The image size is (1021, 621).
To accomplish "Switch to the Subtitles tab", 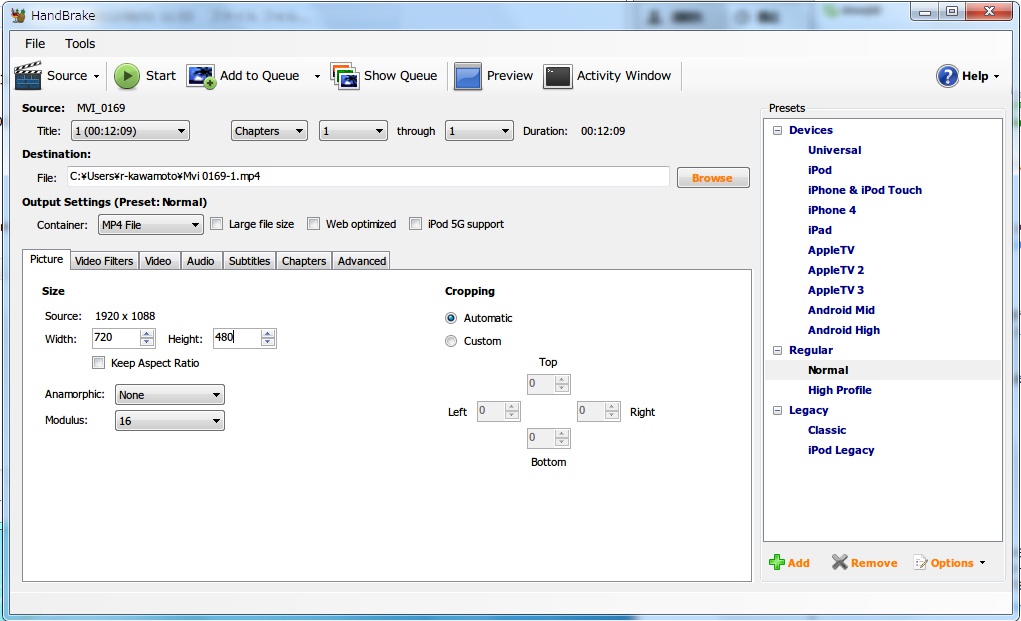I will point(249,261).
